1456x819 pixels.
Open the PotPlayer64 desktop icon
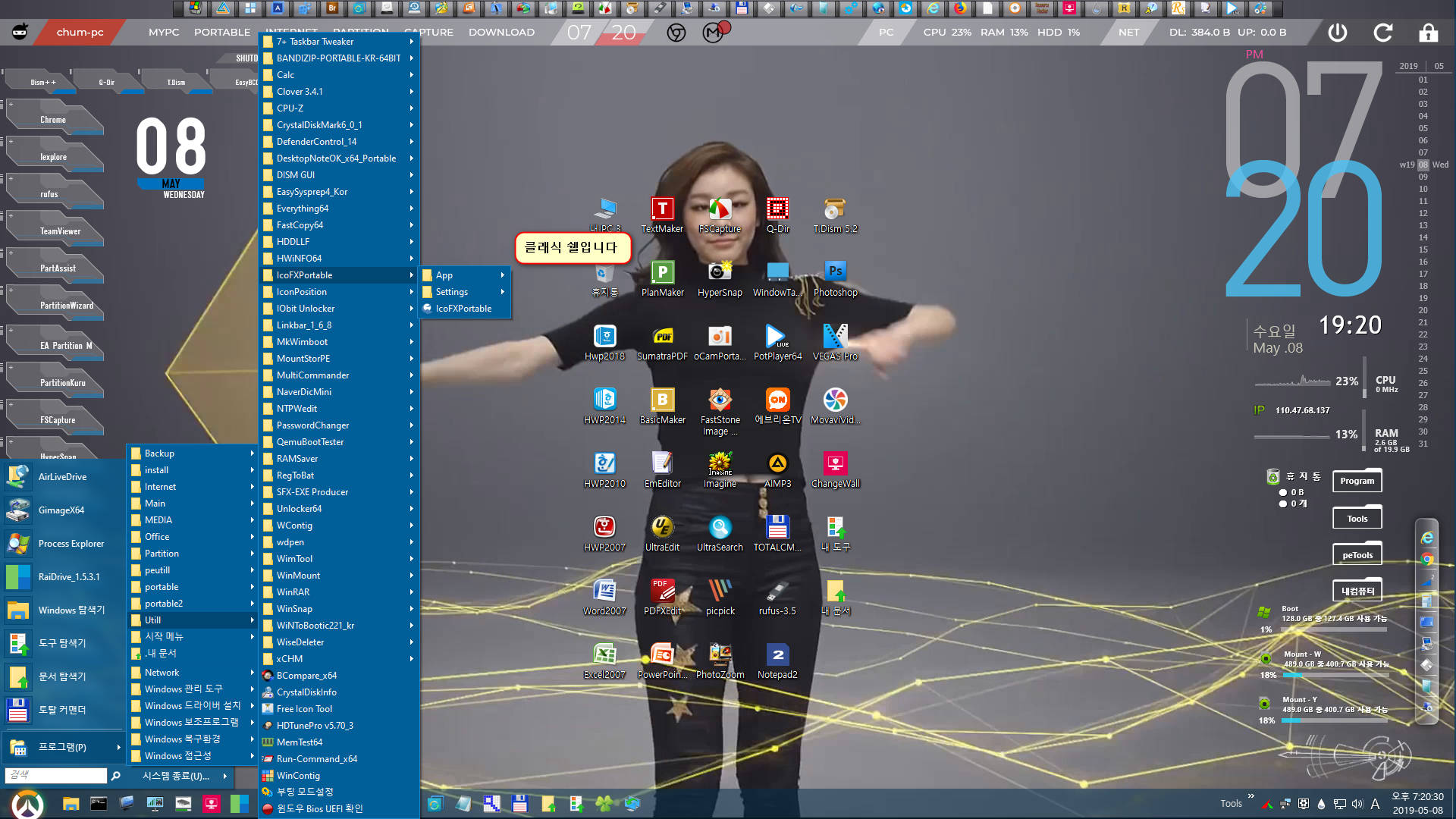tap(777, 342)
